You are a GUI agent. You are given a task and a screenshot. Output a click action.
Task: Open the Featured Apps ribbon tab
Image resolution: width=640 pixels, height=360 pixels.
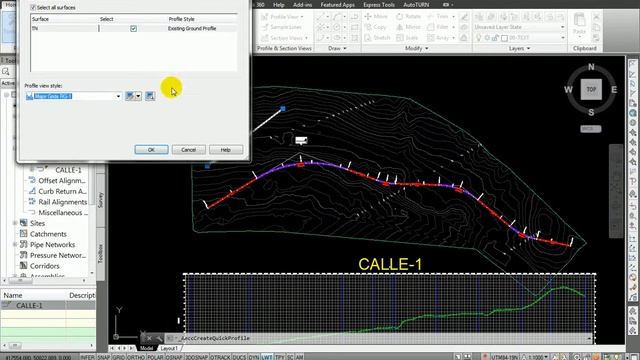tap(338, 5)
